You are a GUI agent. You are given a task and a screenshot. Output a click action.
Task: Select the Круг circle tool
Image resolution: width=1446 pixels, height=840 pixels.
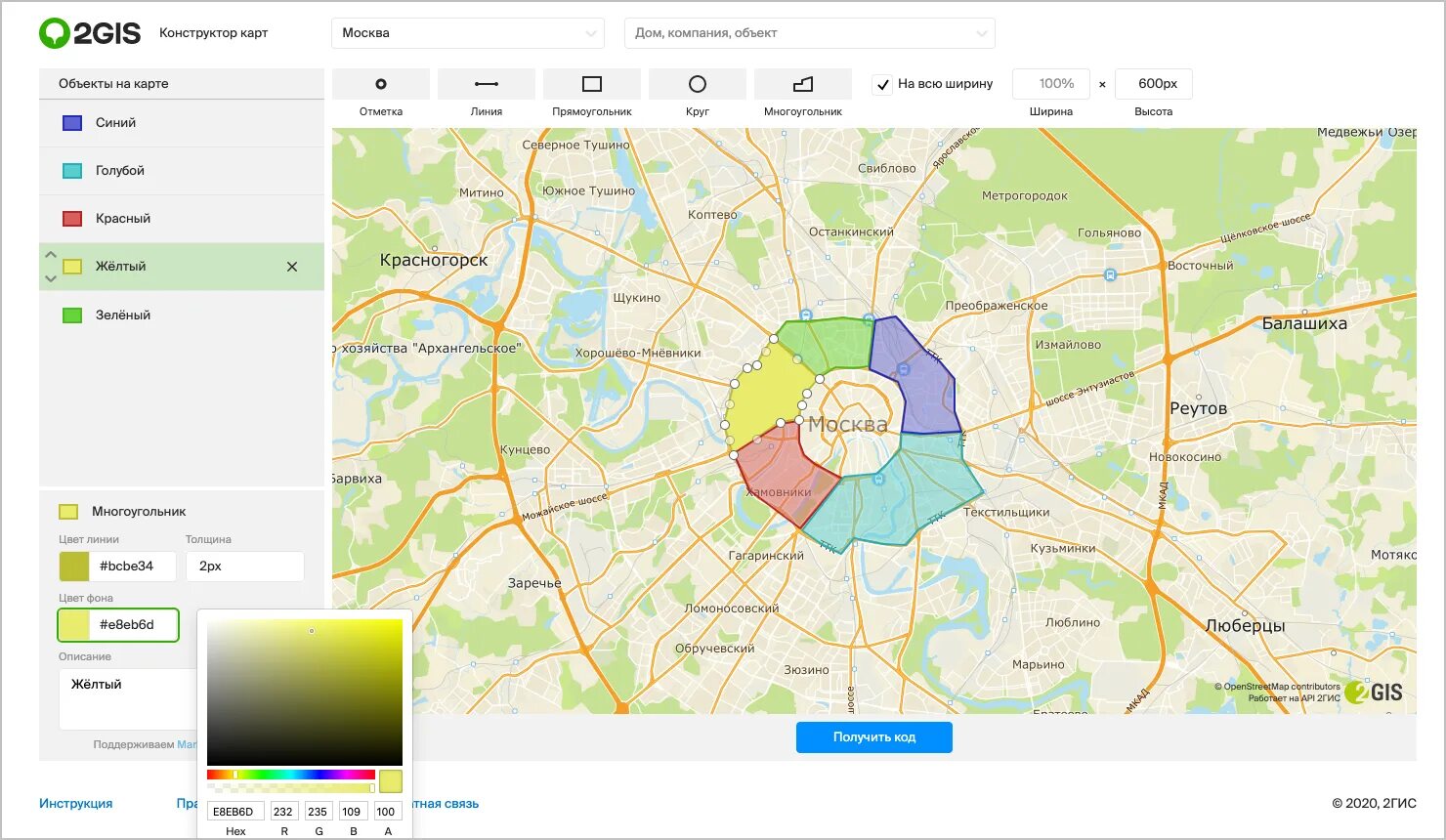pyautogui.click(x=698, y=84)
